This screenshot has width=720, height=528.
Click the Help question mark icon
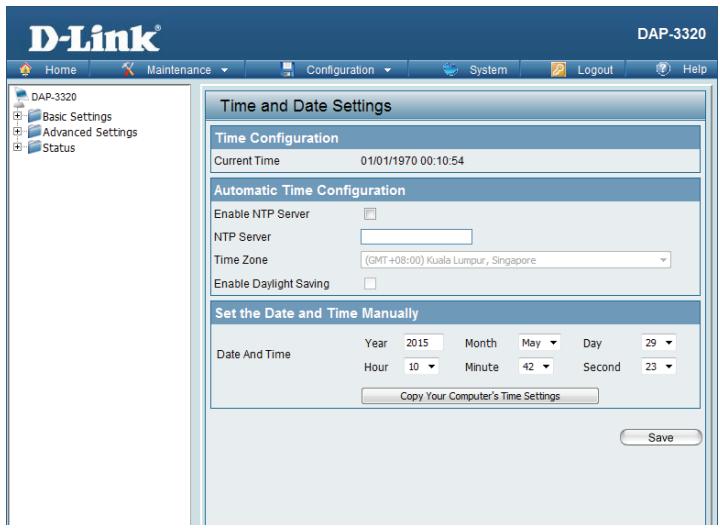663,69
